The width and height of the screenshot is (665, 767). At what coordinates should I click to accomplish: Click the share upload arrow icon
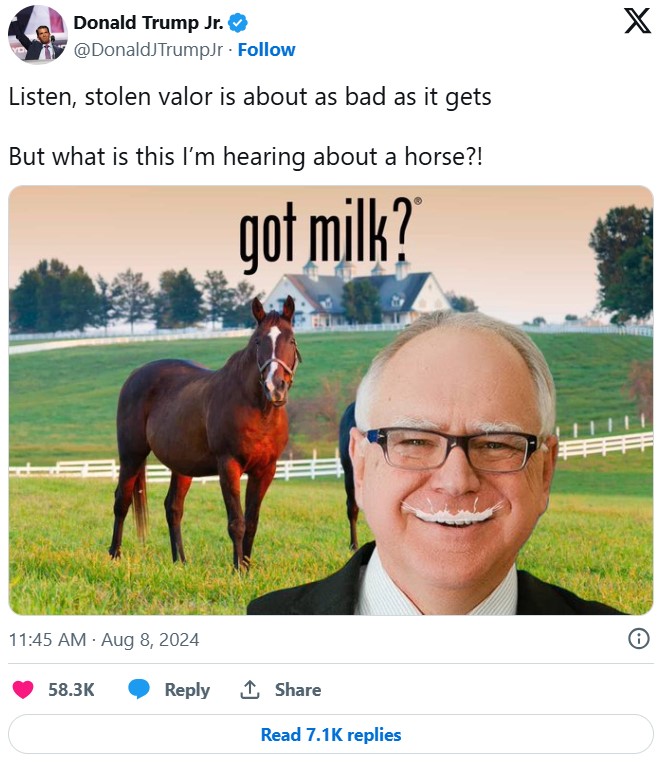250,689
